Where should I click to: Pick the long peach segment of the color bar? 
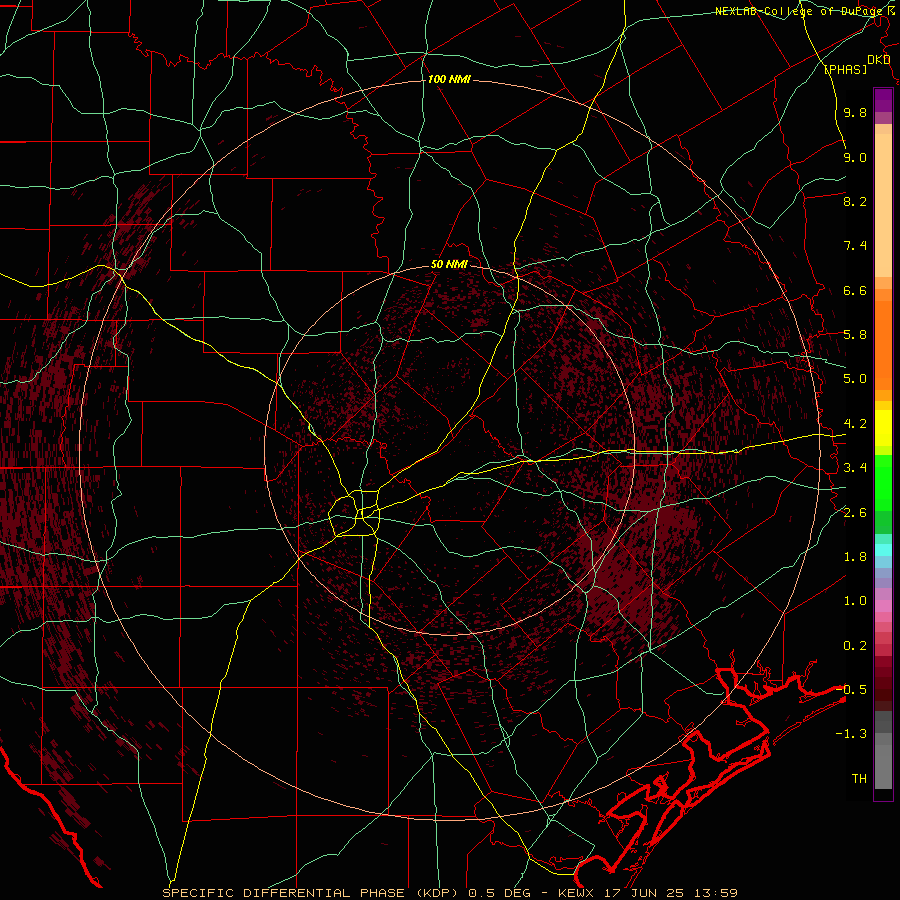click(x=883, y=205)
